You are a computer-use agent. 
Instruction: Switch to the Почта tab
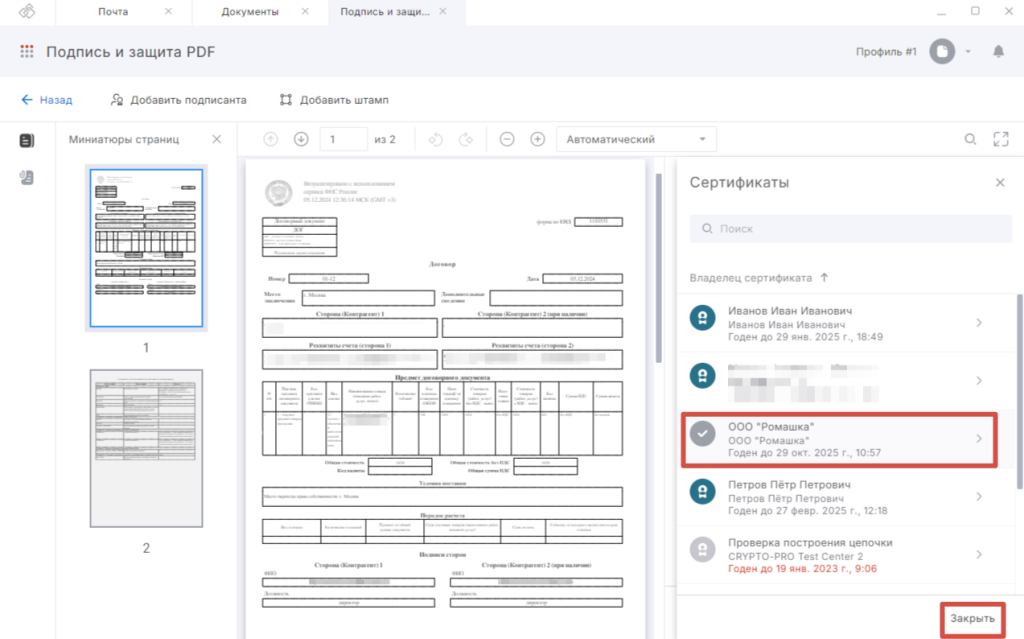coord(113,12)
